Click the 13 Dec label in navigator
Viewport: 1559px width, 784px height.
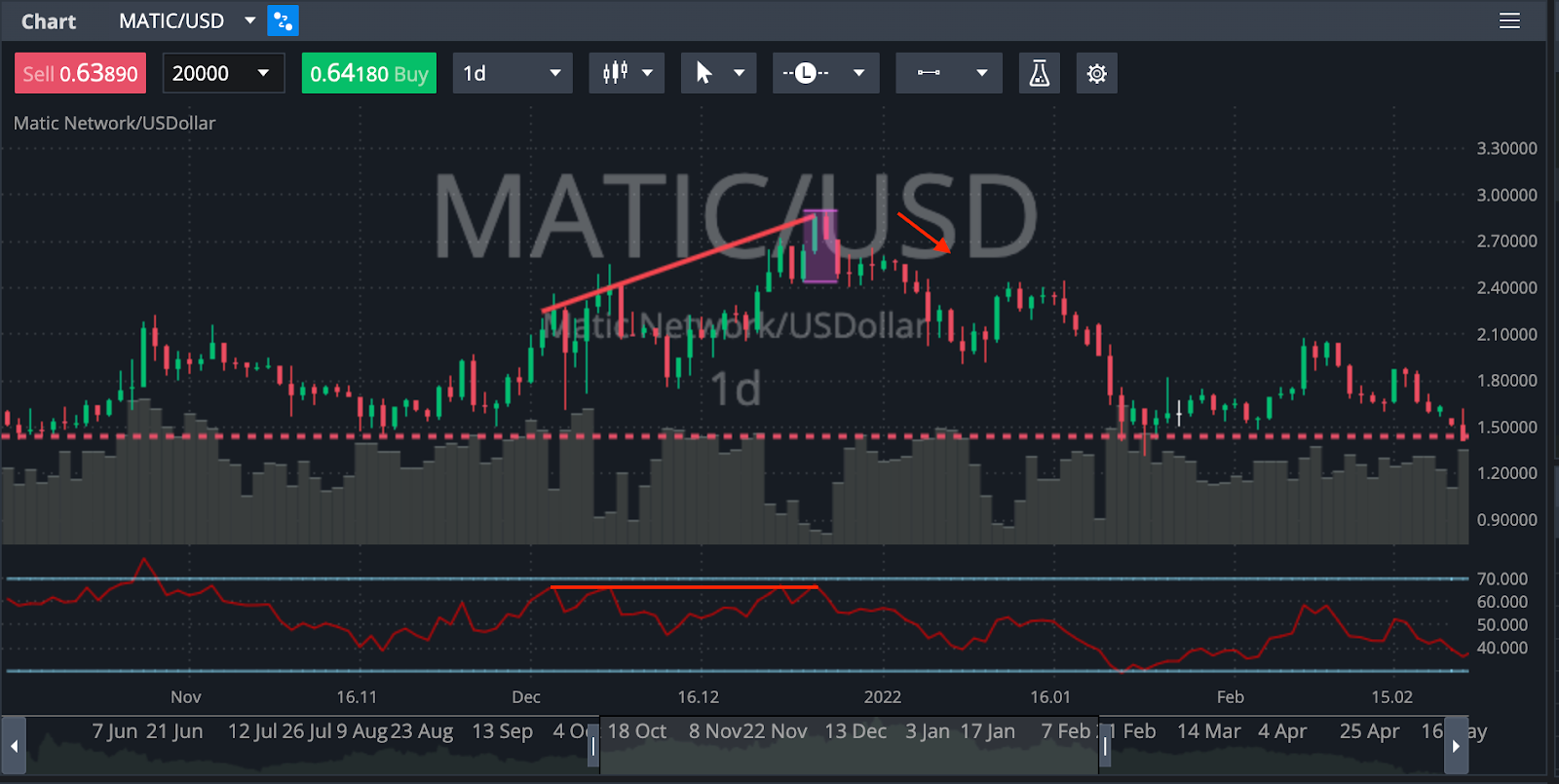pyautogui.click(x=856, y=731)
